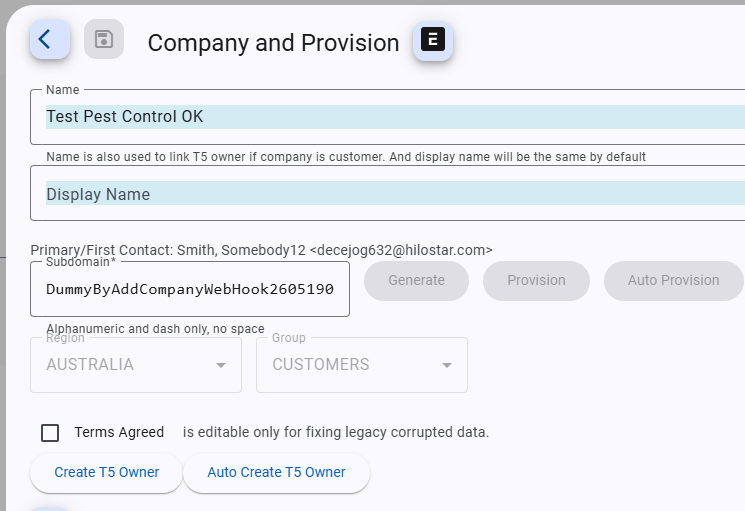Click into the Subdomain text field
The width and height of the screenshot is (745, 511).
(x=190, y=289)
